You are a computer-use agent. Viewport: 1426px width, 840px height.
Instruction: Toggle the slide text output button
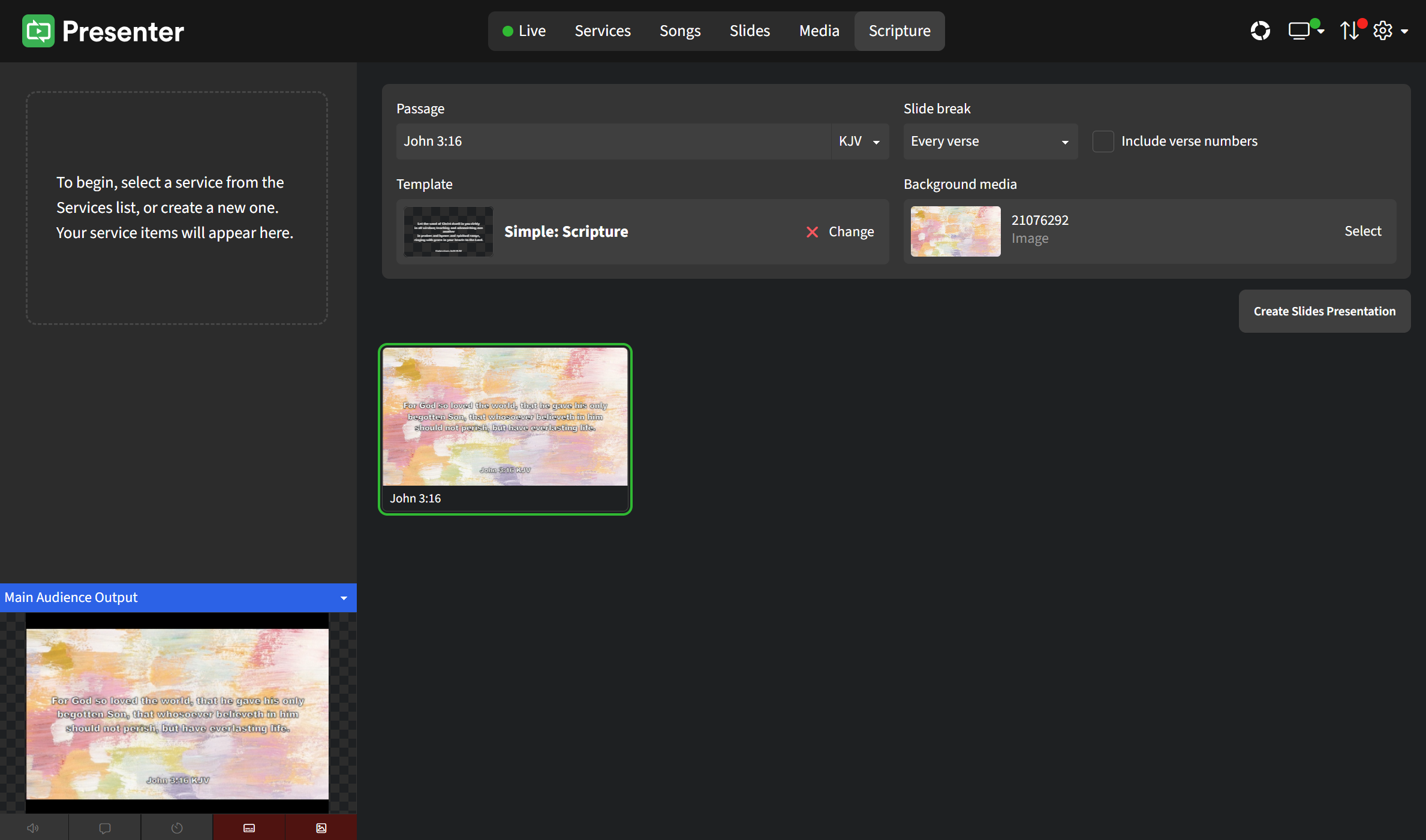click(x=249, y=828)
